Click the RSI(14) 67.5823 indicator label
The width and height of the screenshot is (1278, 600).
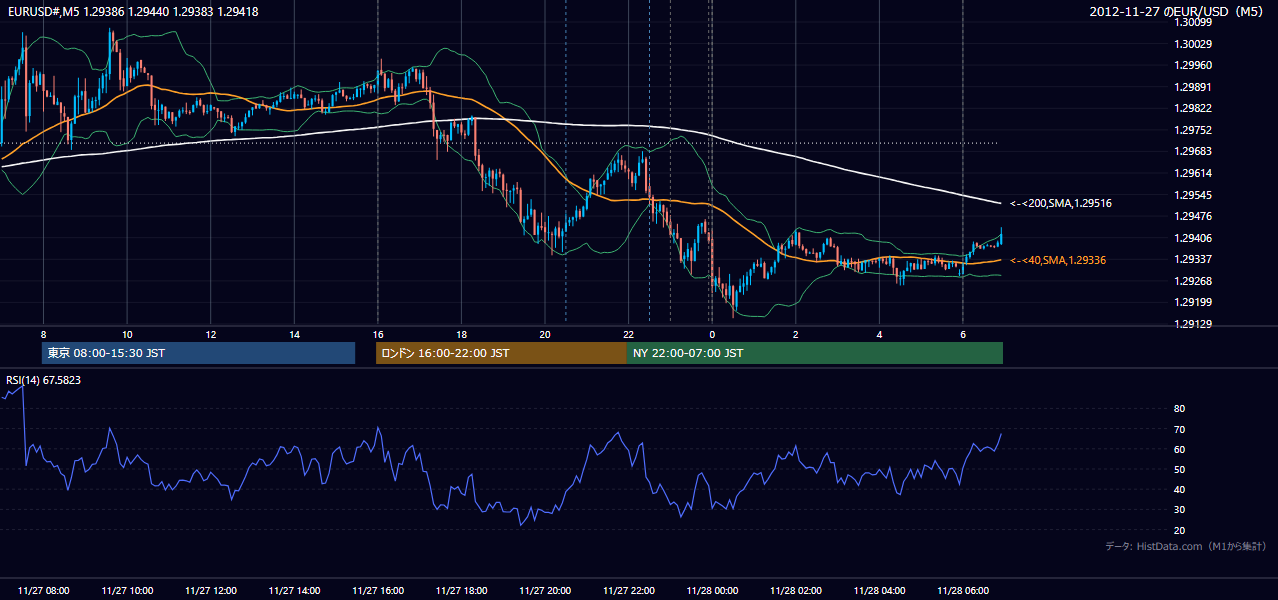[x=44, y=380]
